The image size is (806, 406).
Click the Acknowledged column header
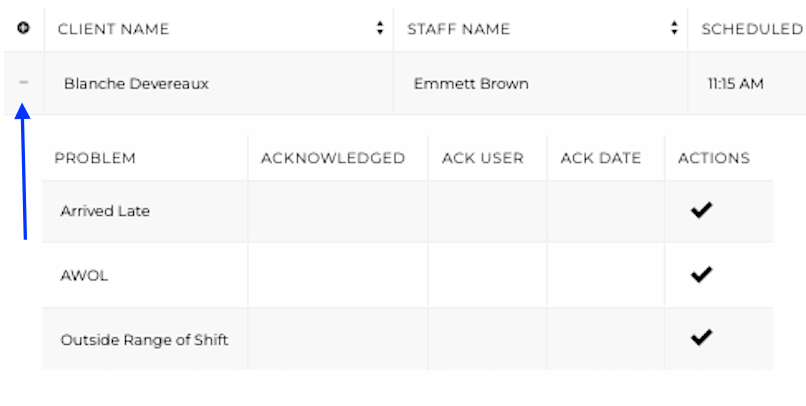click(332, 158)
